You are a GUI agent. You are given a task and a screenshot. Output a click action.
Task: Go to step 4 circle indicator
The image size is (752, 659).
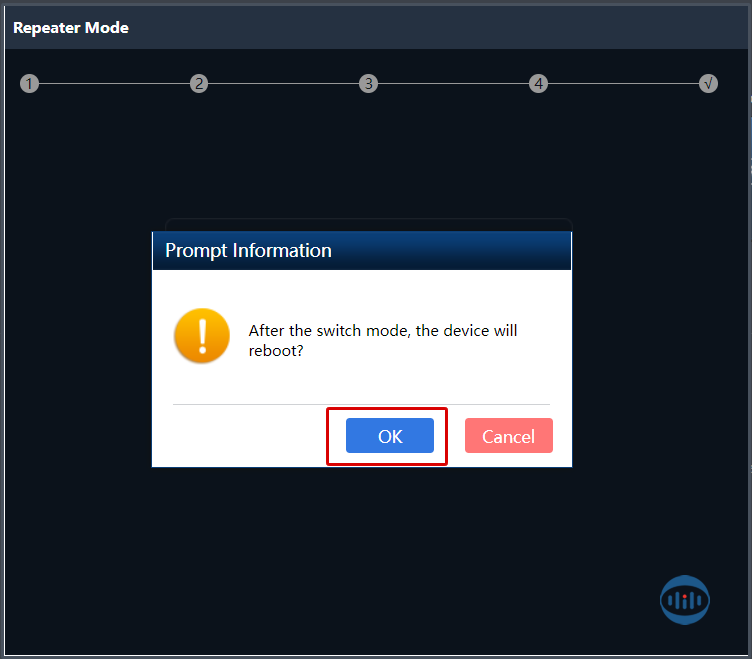coord(539,84)
